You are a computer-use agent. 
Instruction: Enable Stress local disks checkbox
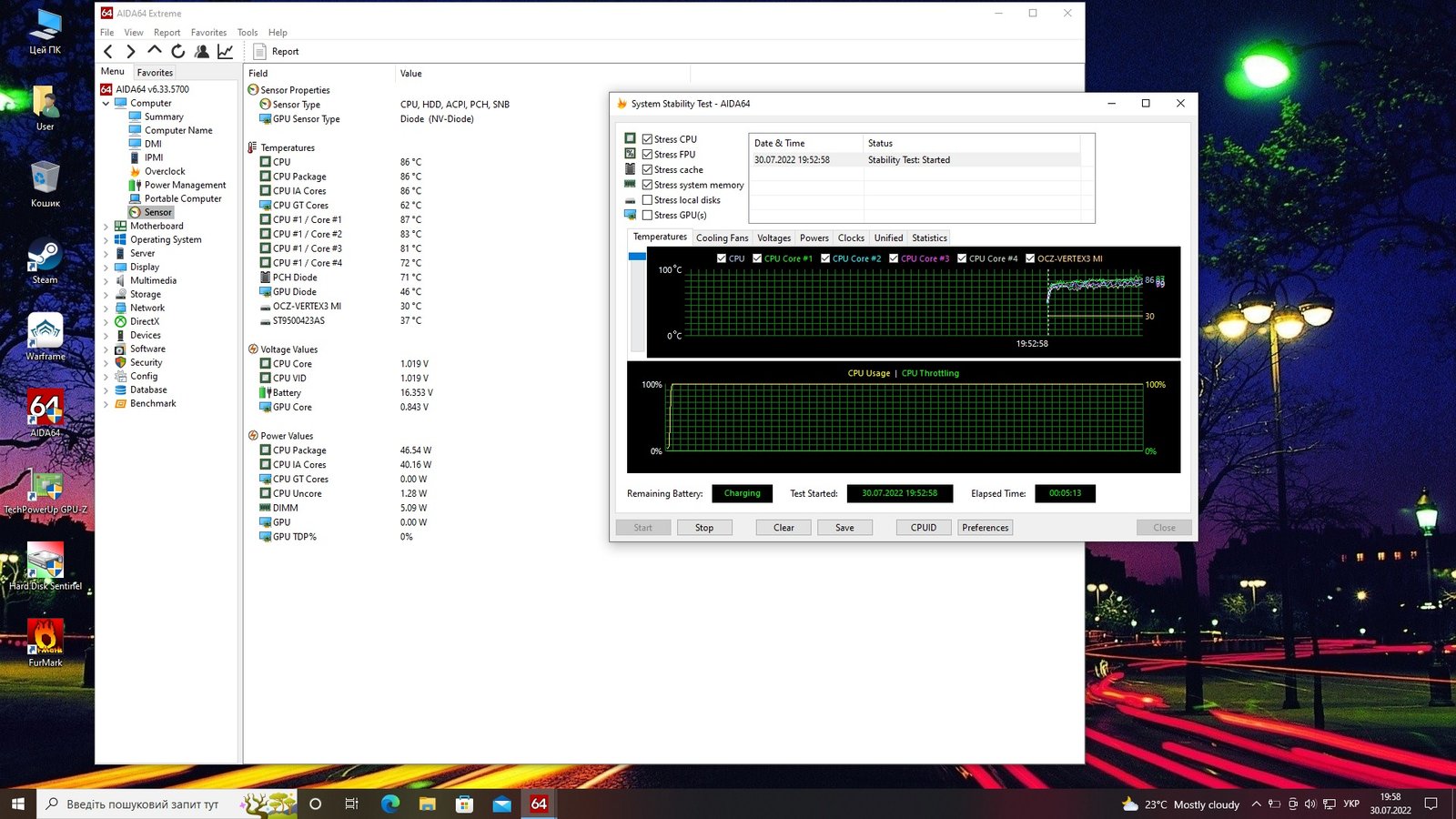647,200
